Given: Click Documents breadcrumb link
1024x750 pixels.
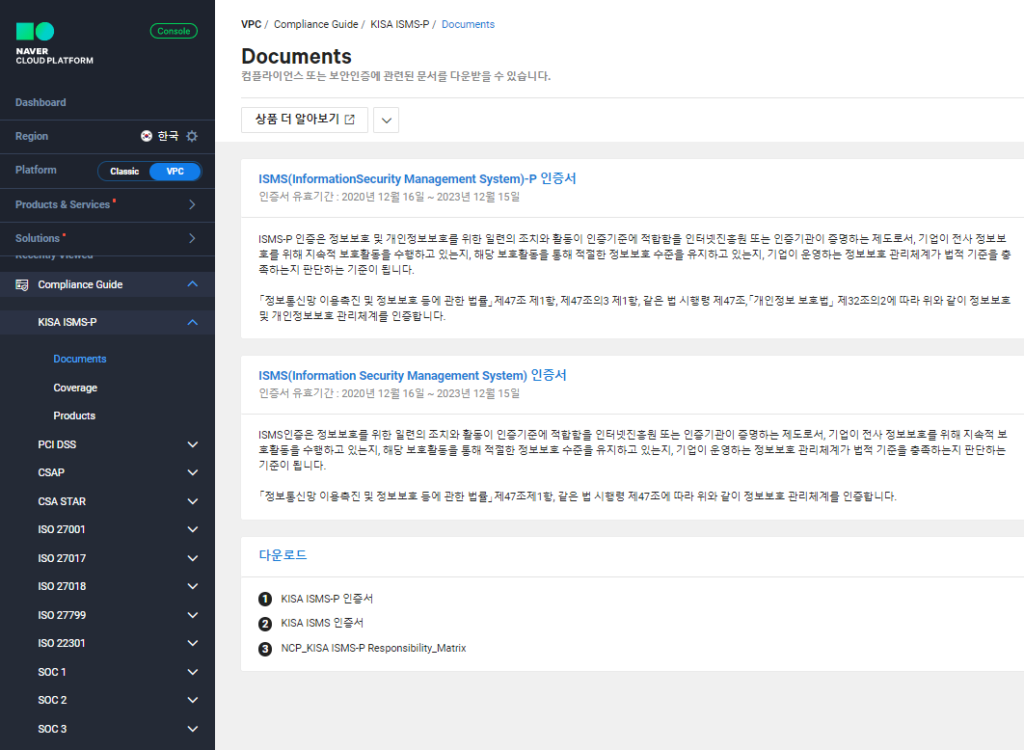Looking at the screenshot, I should click(468, 24).
